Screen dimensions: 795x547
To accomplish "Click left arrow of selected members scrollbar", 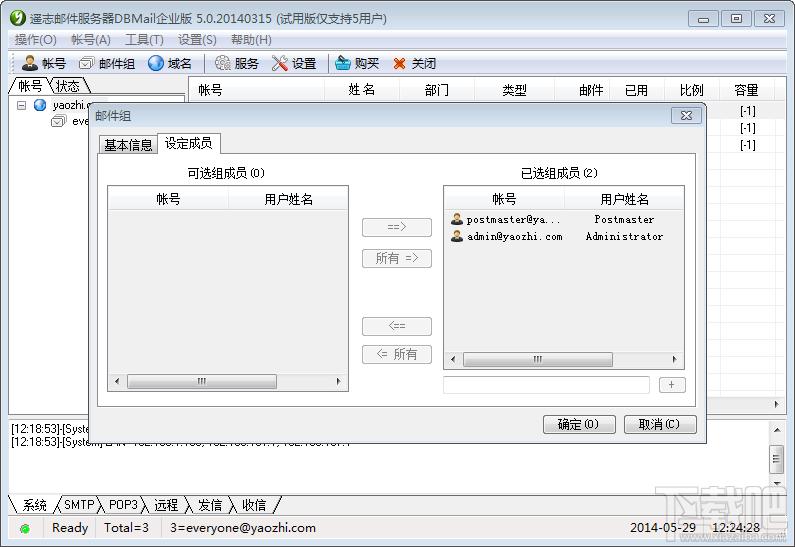I will (453, 359).
